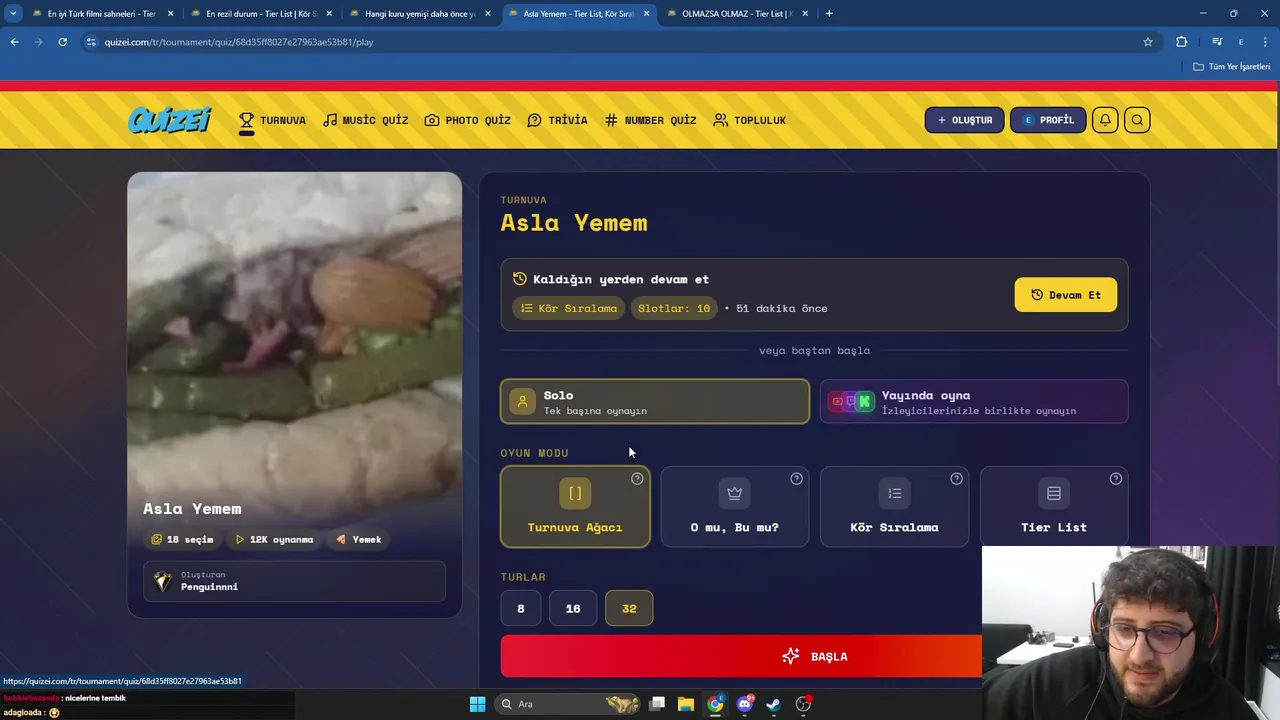
Task: Click the site information icon in address bar
Action: point(91,42)
